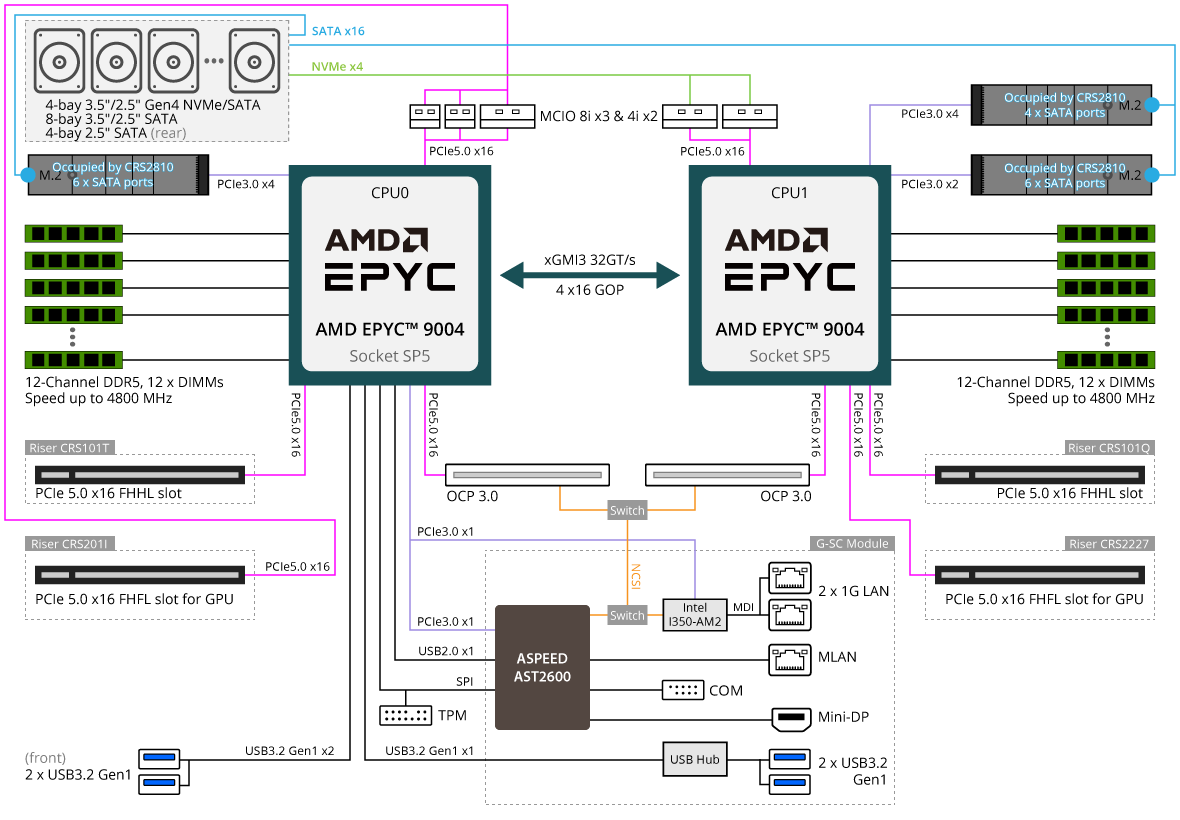Screen dimensions: 1180x820
Task: Click the top DIMM module beside CPU1
Action: point(1105,233)
